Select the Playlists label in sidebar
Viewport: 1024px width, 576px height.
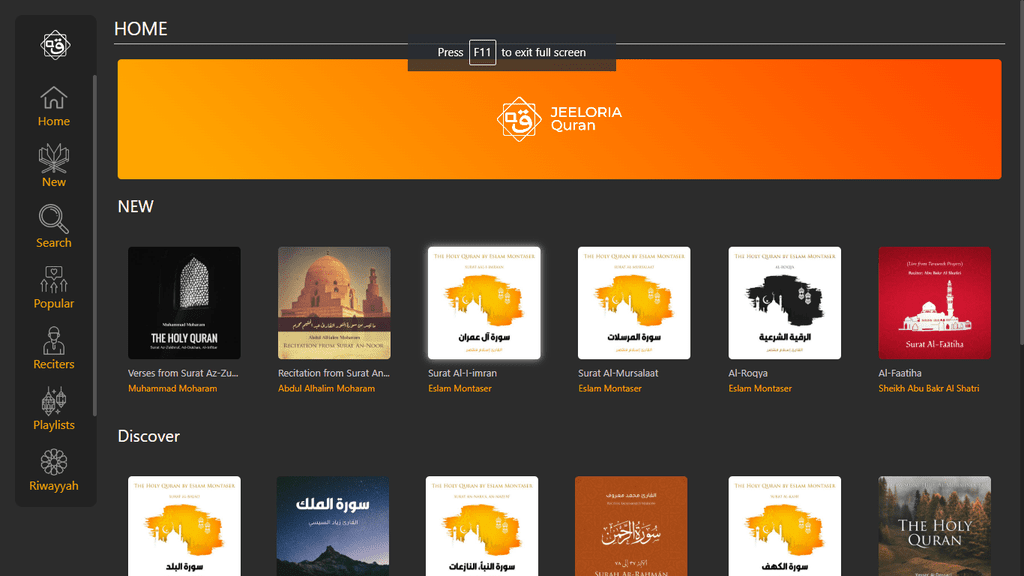[x=54, y=425]
